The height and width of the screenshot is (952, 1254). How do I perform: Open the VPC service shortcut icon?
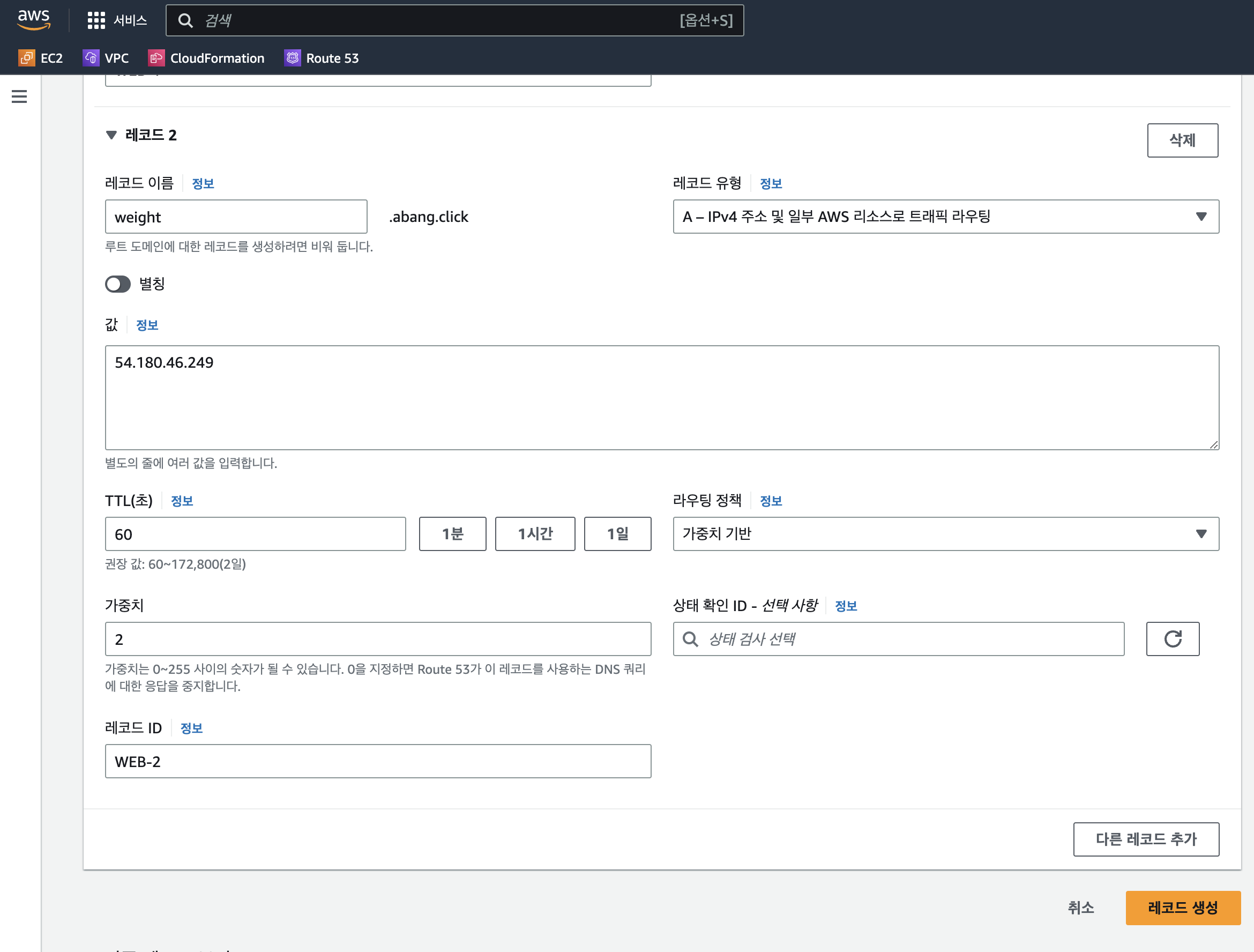point(91,58)
